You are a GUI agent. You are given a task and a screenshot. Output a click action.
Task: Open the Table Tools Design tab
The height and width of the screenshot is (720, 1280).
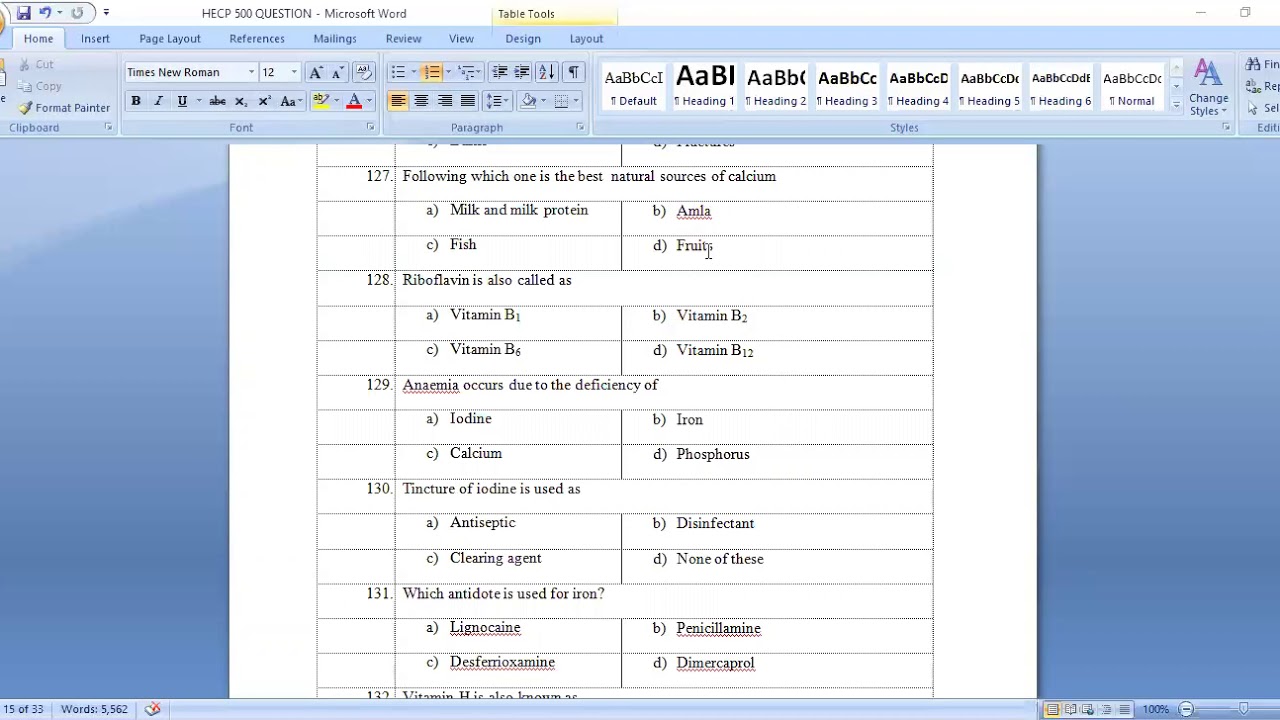(x=523, y=39)
